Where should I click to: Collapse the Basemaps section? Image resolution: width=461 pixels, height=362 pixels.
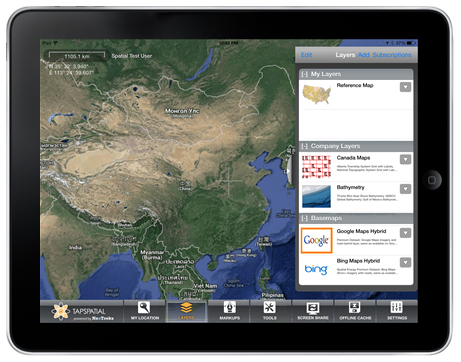(304, 218)
